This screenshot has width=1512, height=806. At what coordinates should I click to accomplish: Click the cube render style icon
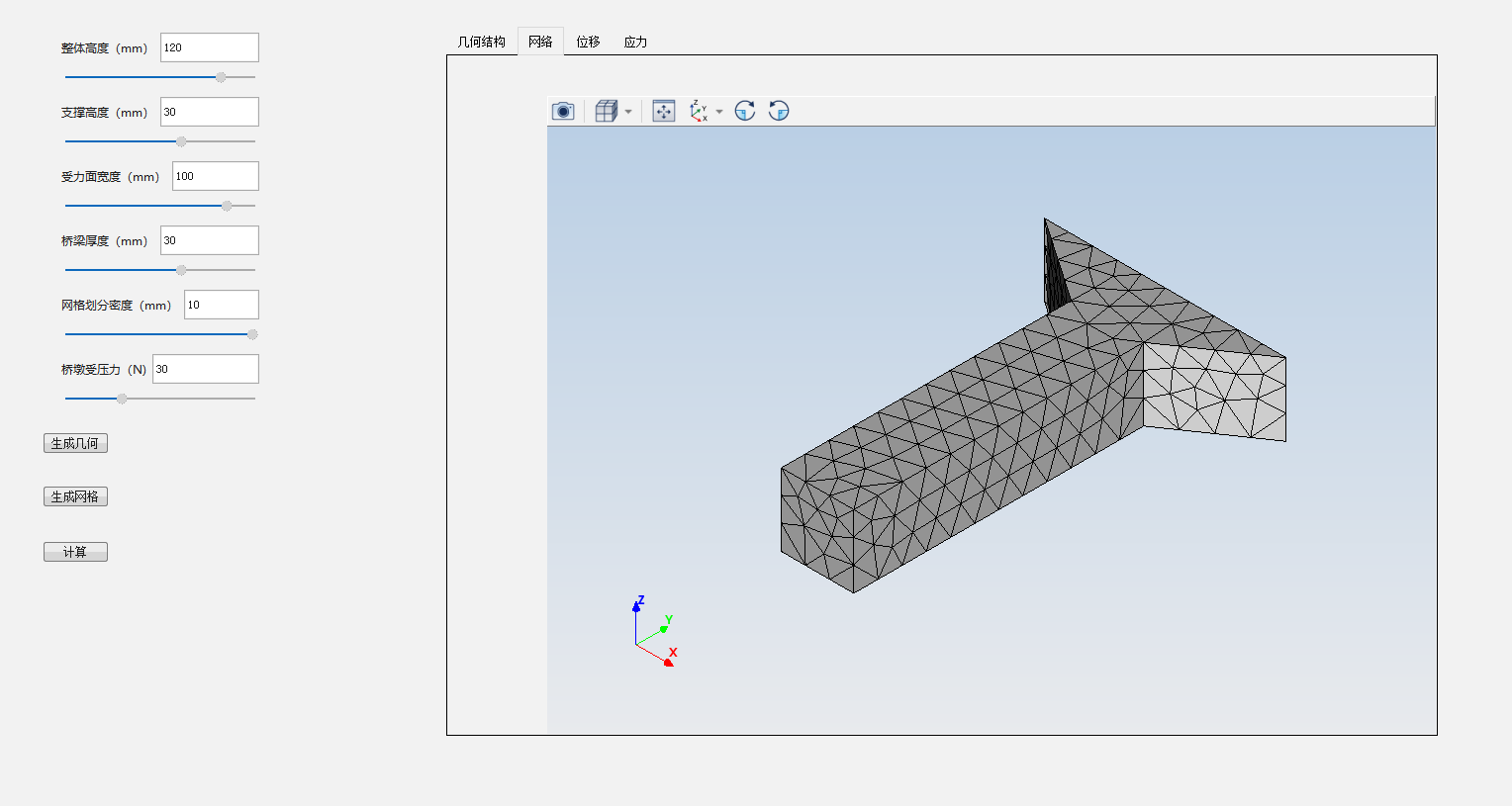coord(607,111)
